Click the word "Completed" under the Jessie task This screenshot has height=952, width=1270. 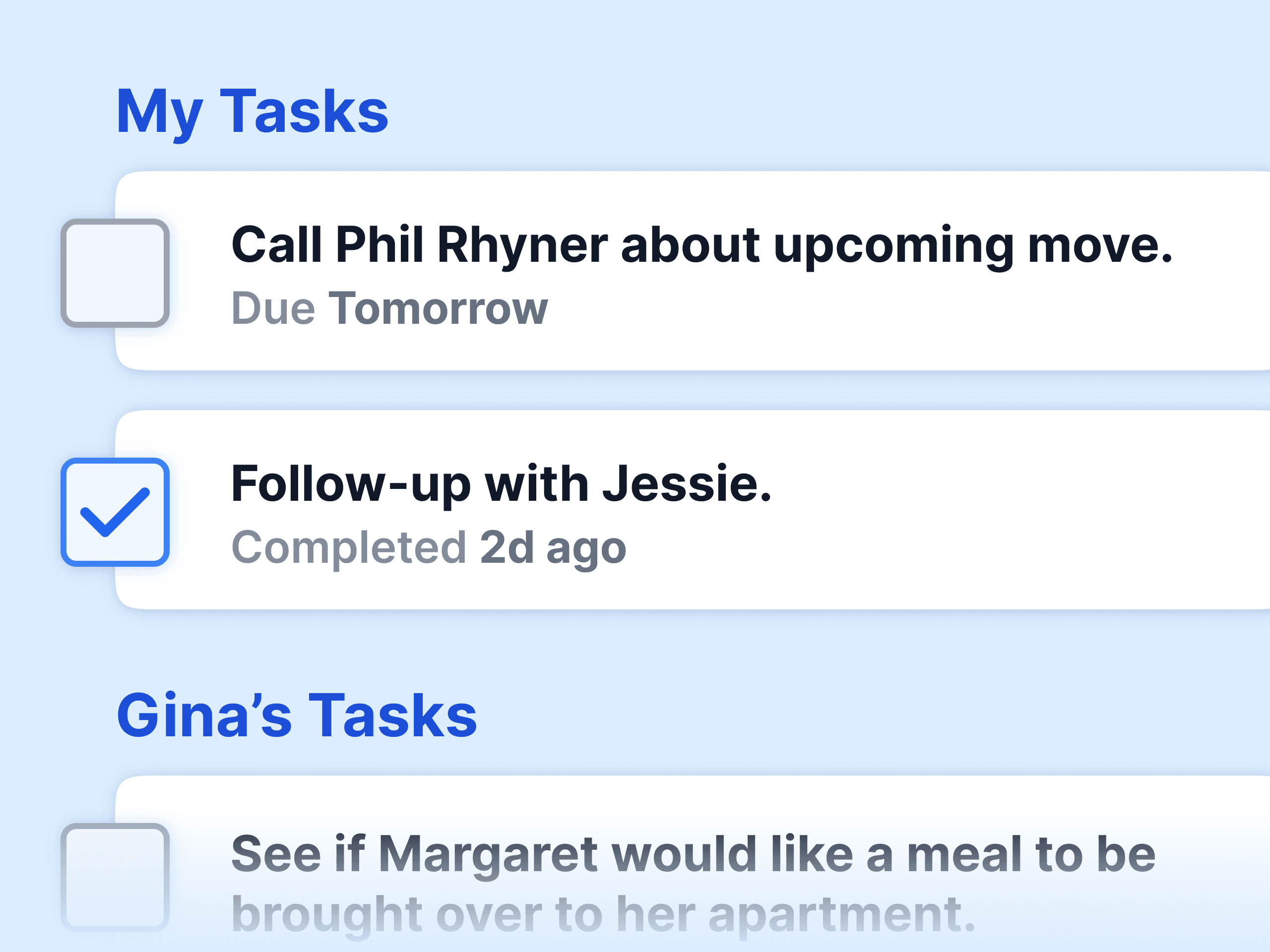pyautogui.click(x=348, y=547)
